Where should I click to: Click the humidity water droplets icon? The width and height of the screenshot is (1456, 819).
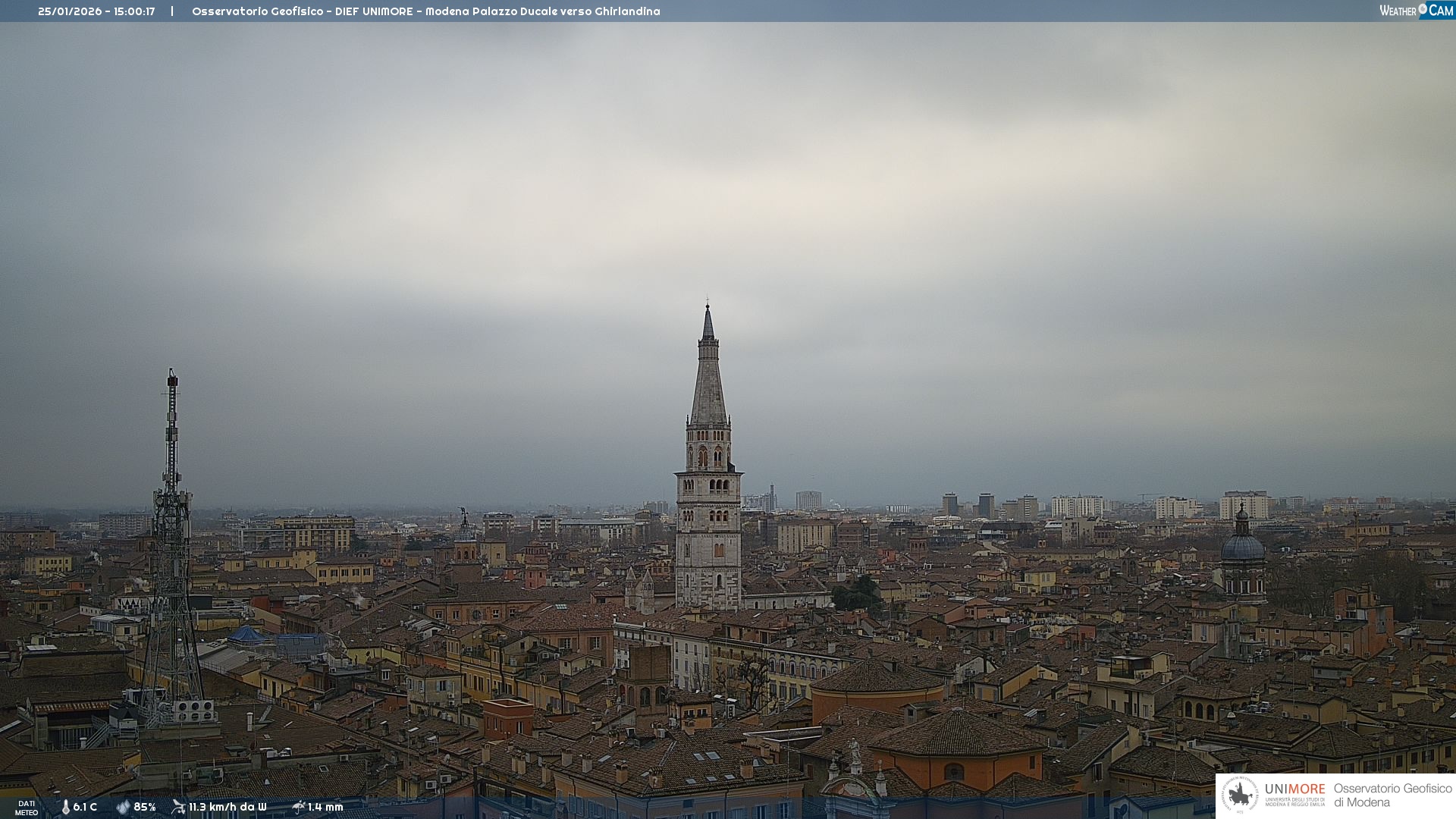click(123, 807)
